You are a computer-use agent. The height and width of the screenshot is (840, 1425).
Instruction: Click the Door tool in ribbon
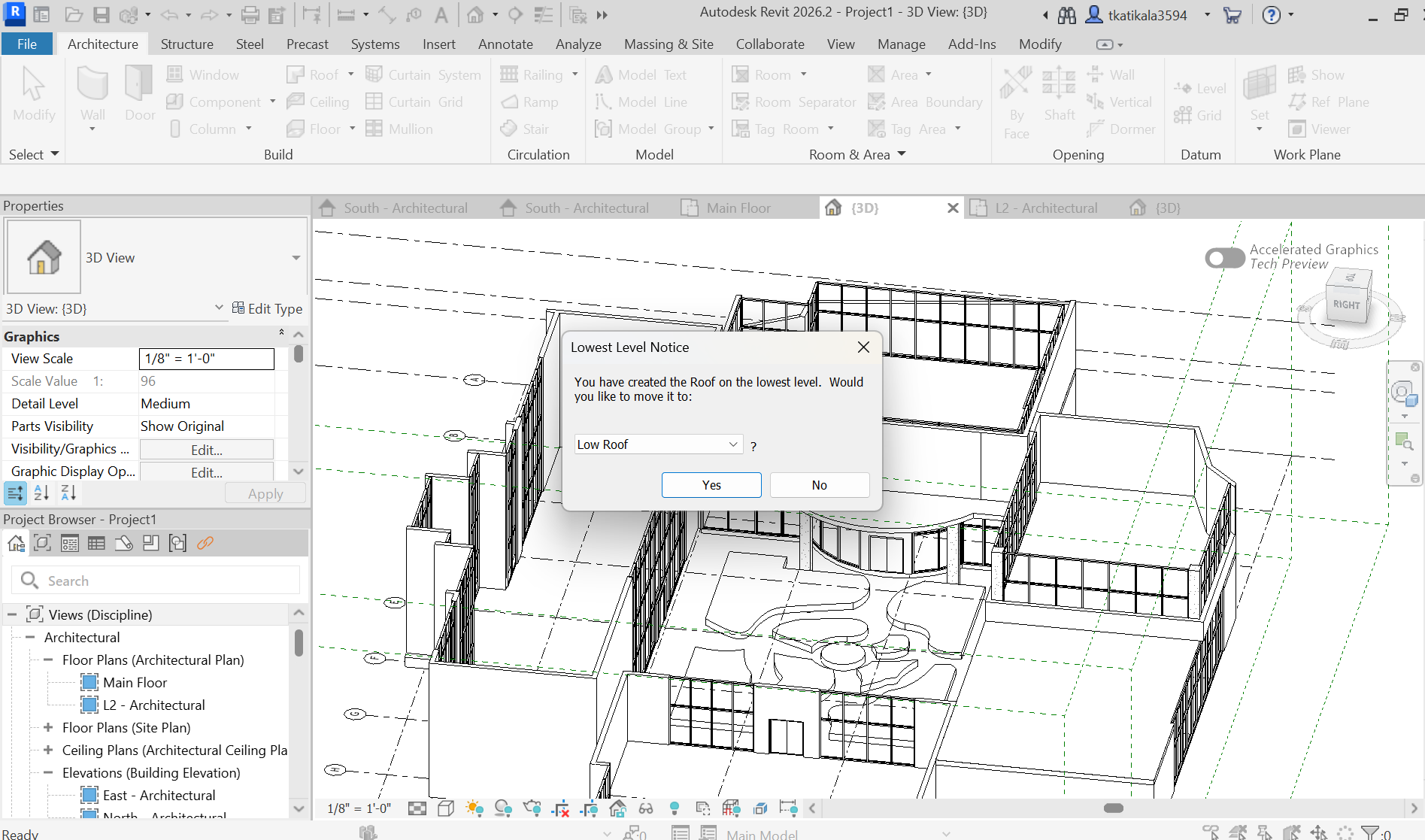coord(140,92)
